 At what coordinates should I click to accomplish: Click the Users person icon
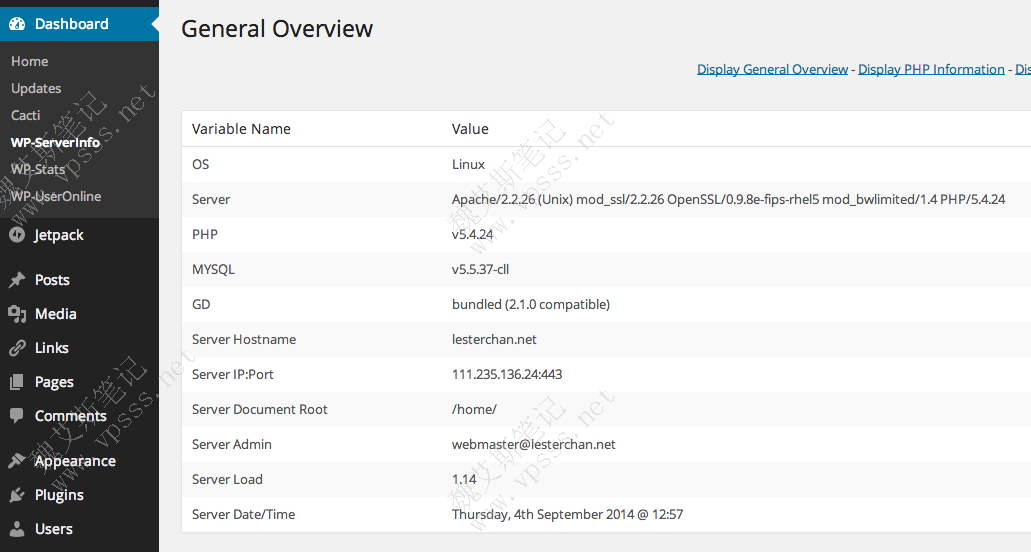point(17,529)
